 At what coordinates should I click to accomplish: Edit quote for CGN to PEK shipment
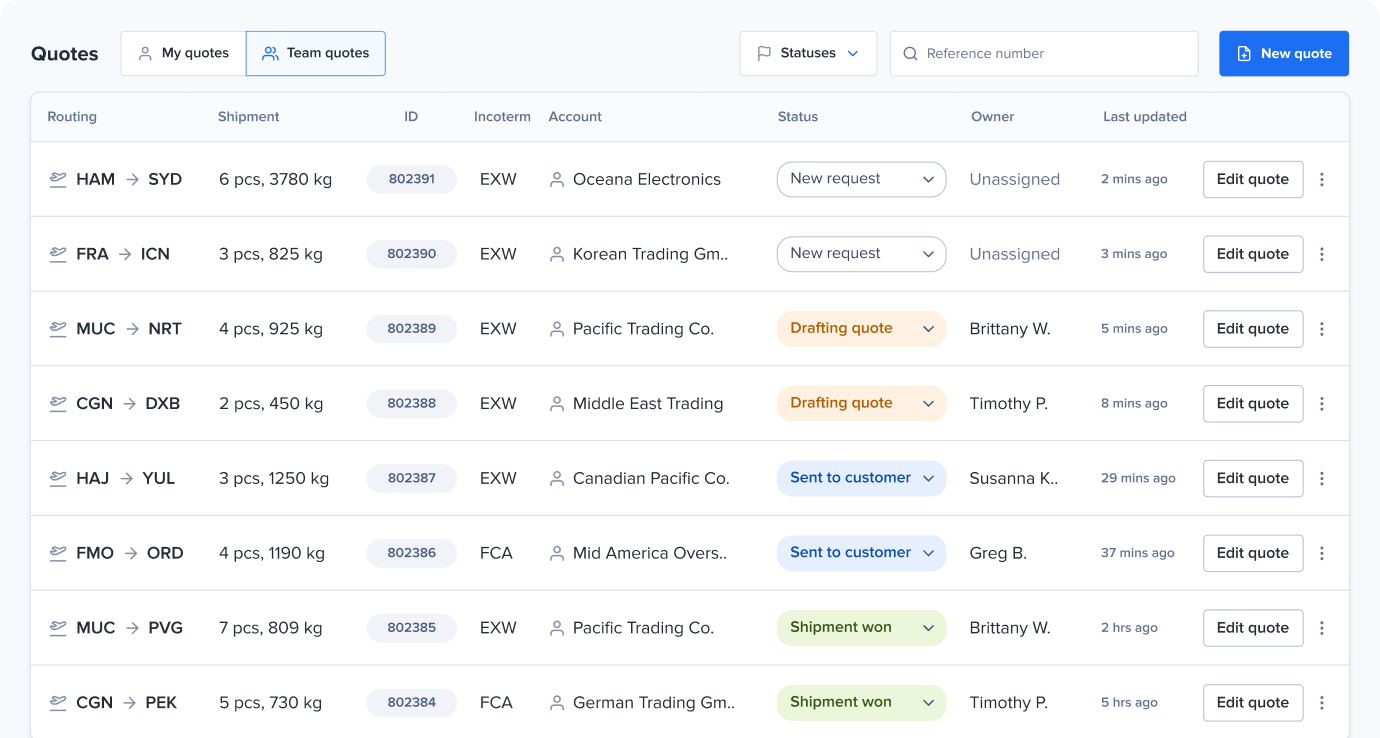1253,703
